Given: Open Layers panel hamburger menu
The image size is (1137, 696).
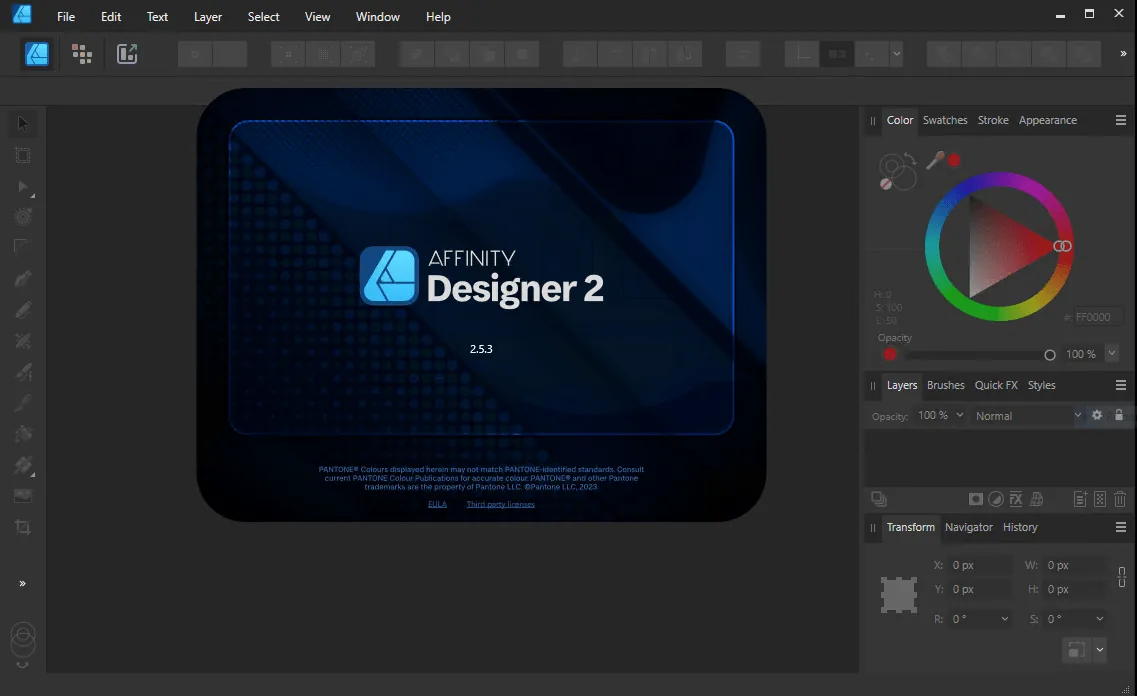Looking at the screenshot, I should (1121, 385).
